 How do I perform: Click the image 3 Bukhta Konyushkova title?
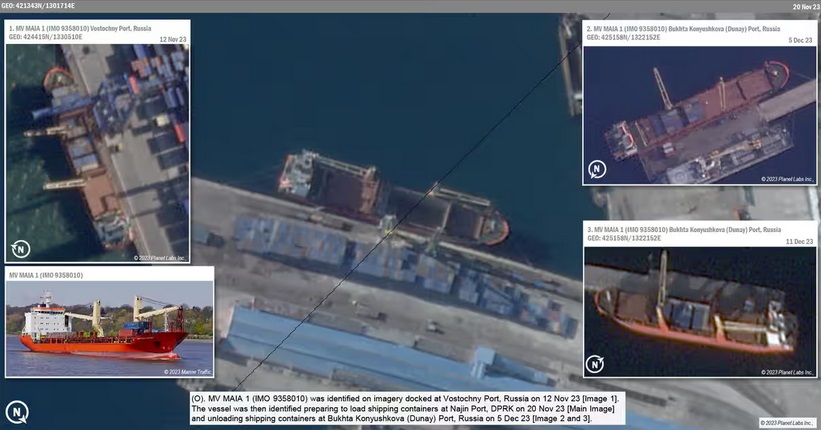tap(683, 230)
